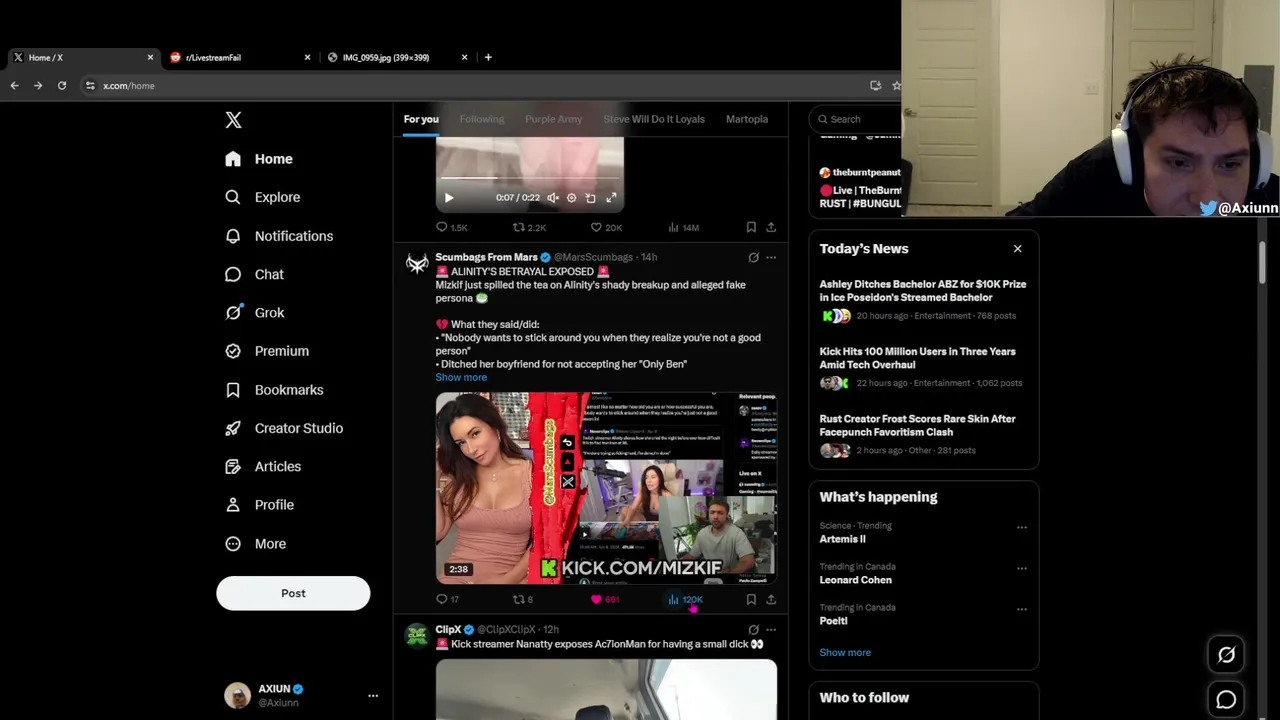The image size is (1280, 720).
Task: Open more options for Leonard Cohen trend
Action: [x=1021, y=568]
